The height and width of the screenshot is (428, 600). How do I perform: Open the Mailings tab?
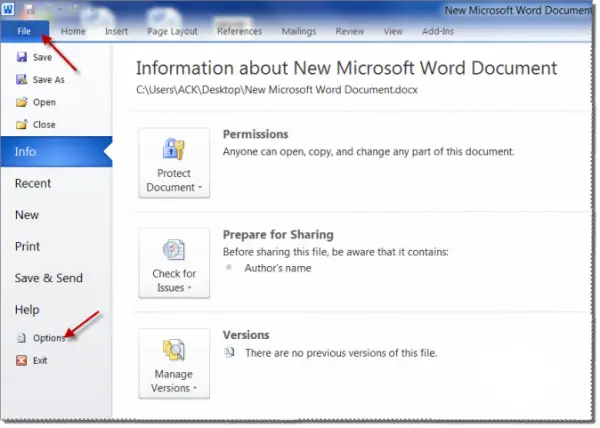(299, 31)
